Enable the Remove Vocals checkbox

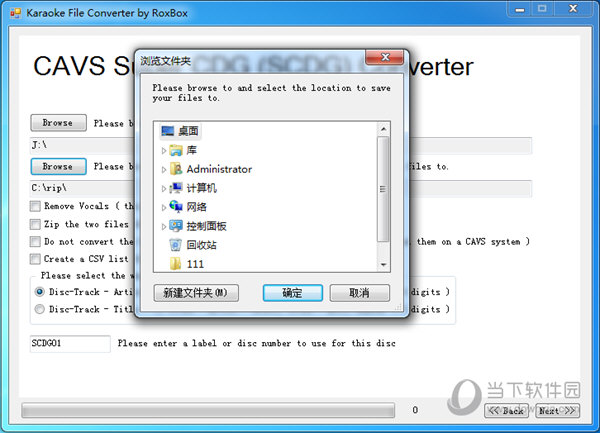35,207
